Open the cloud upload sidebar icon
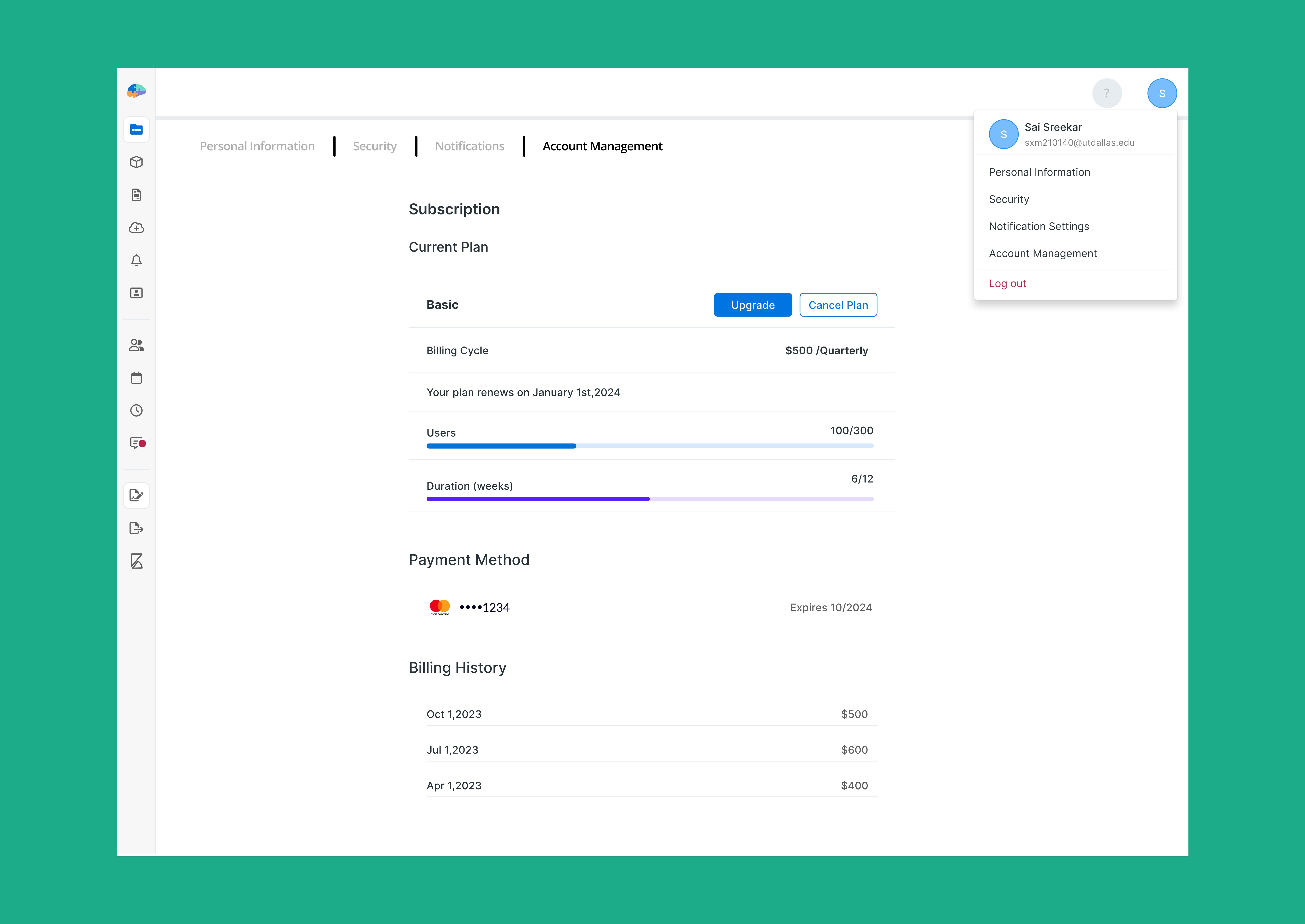1305x924 pixels. (x=136, y=228)
